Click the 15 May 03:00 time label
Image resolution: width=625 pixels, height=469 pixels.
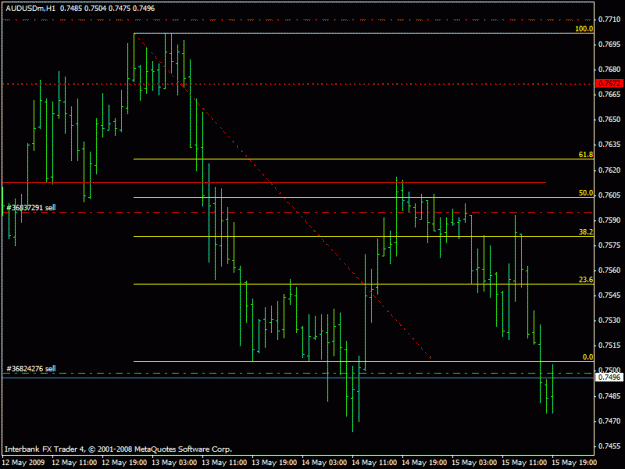(474, 463)
